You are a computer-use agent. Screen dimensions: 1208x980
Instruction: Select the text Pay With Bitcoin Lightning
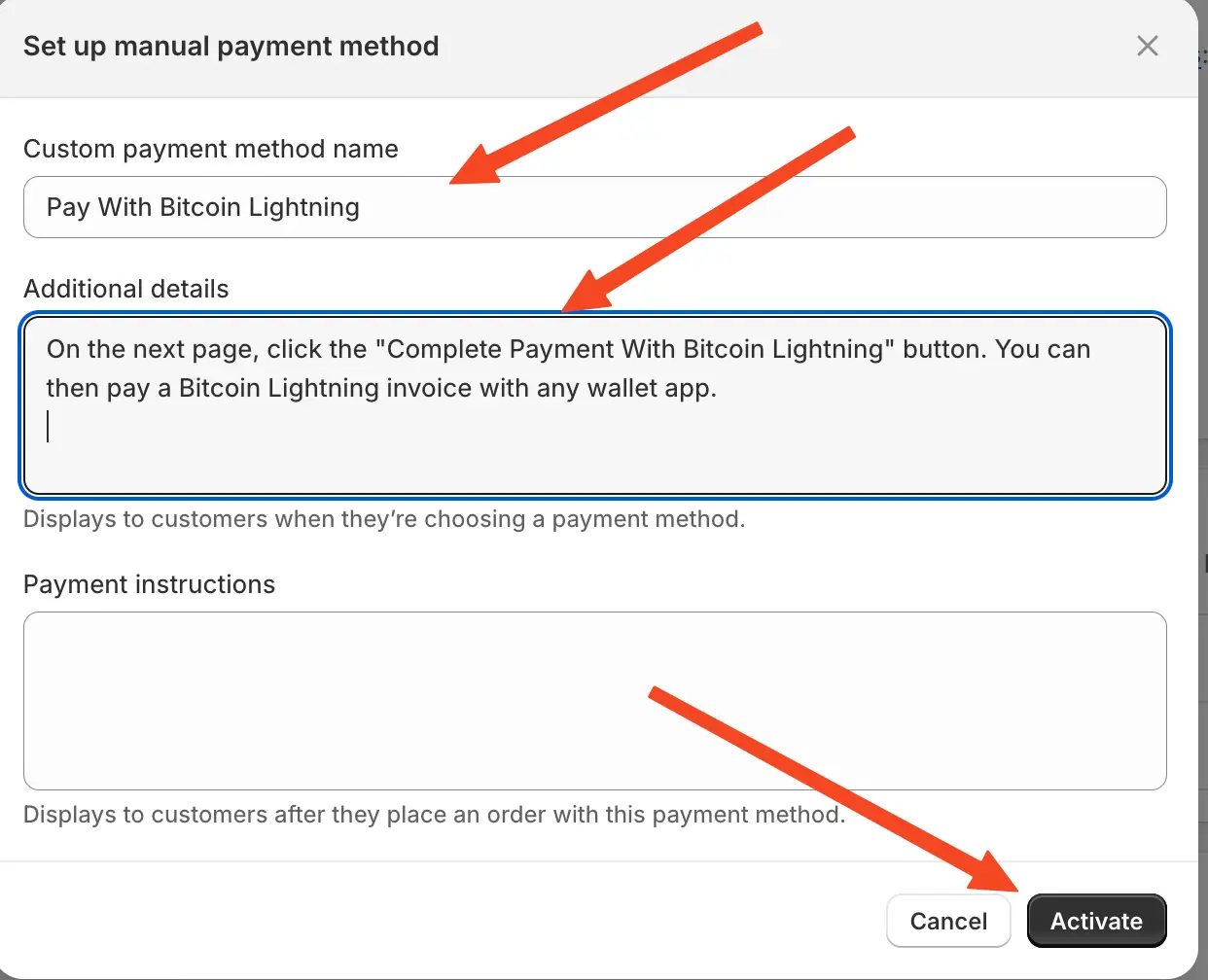coord(201,207)
